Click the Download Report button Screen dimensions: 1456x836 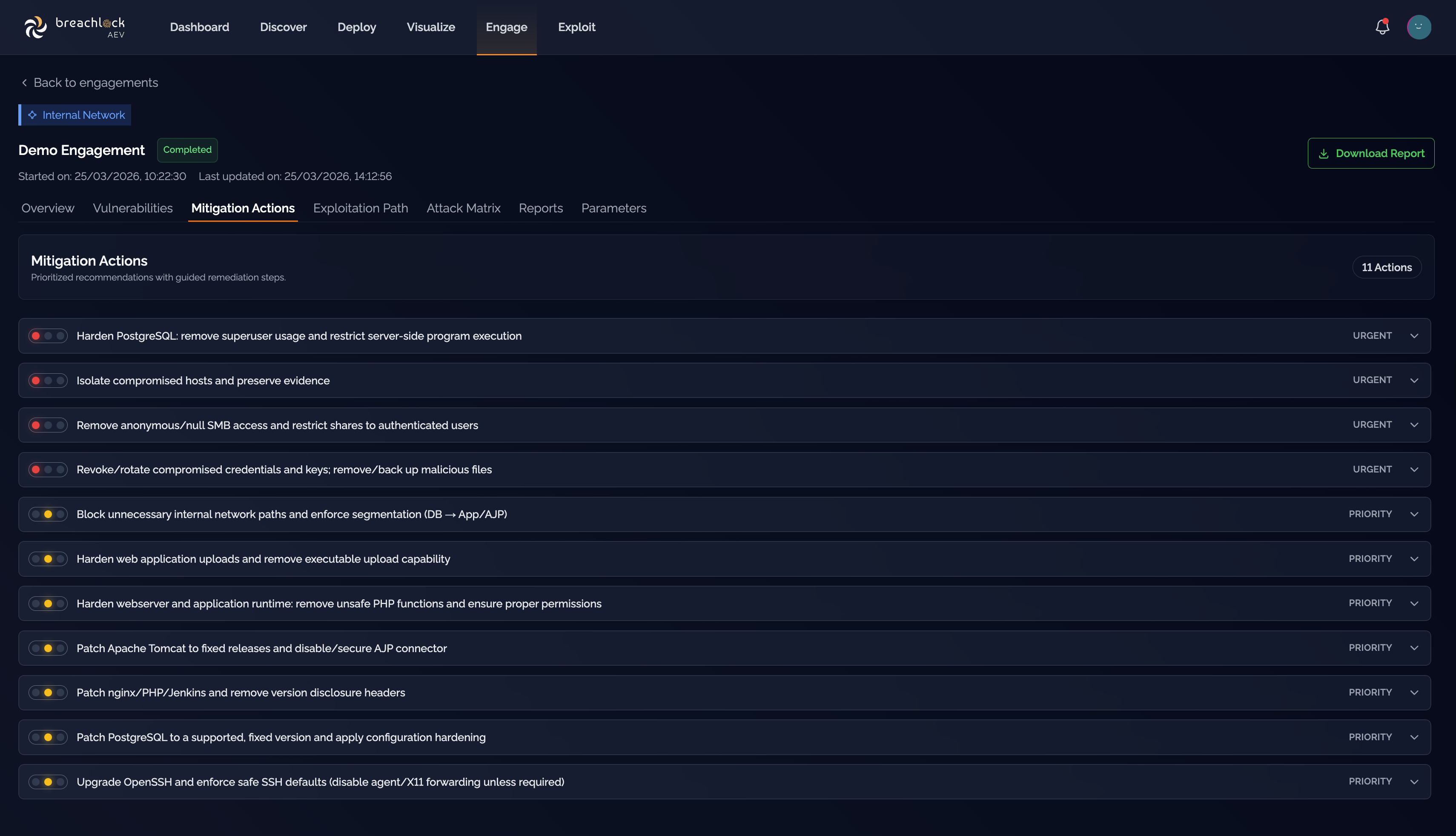click(1371, 153)
